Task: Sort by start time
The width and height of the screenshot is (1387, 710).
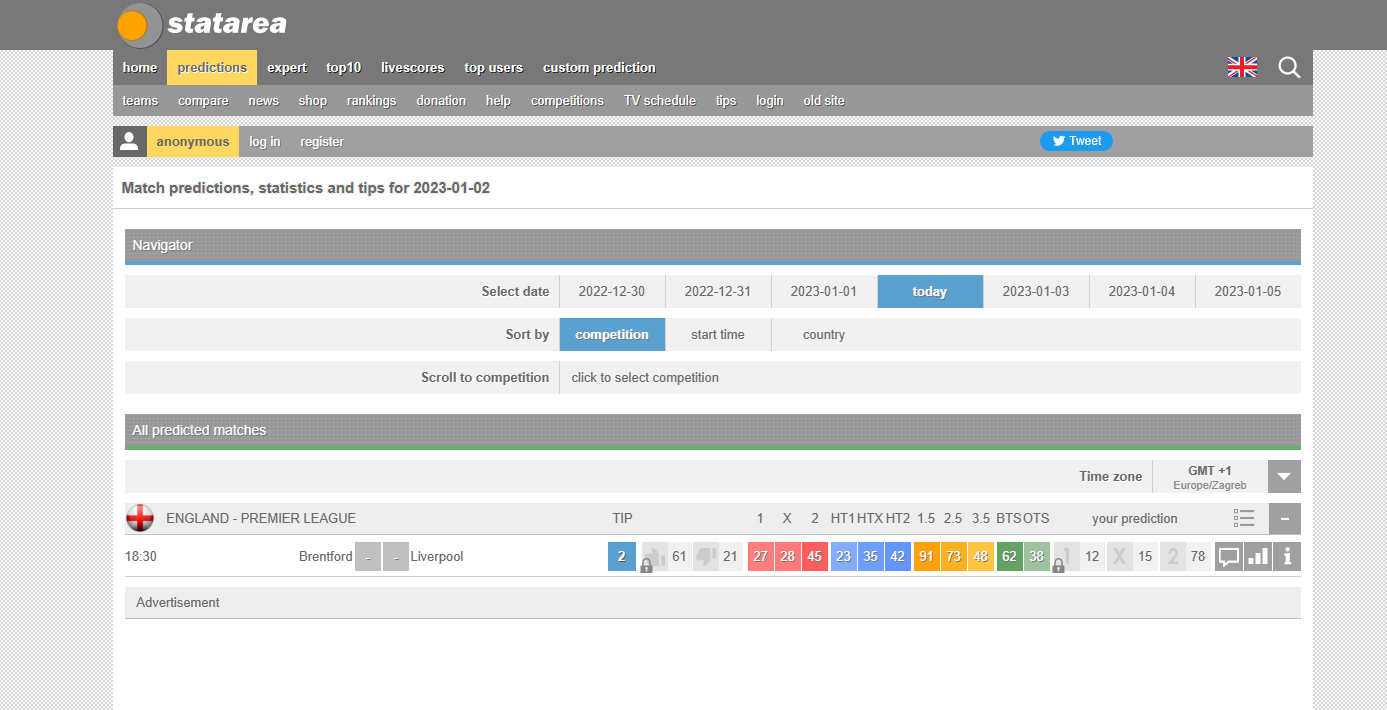Action: click(x=718, y=334)
